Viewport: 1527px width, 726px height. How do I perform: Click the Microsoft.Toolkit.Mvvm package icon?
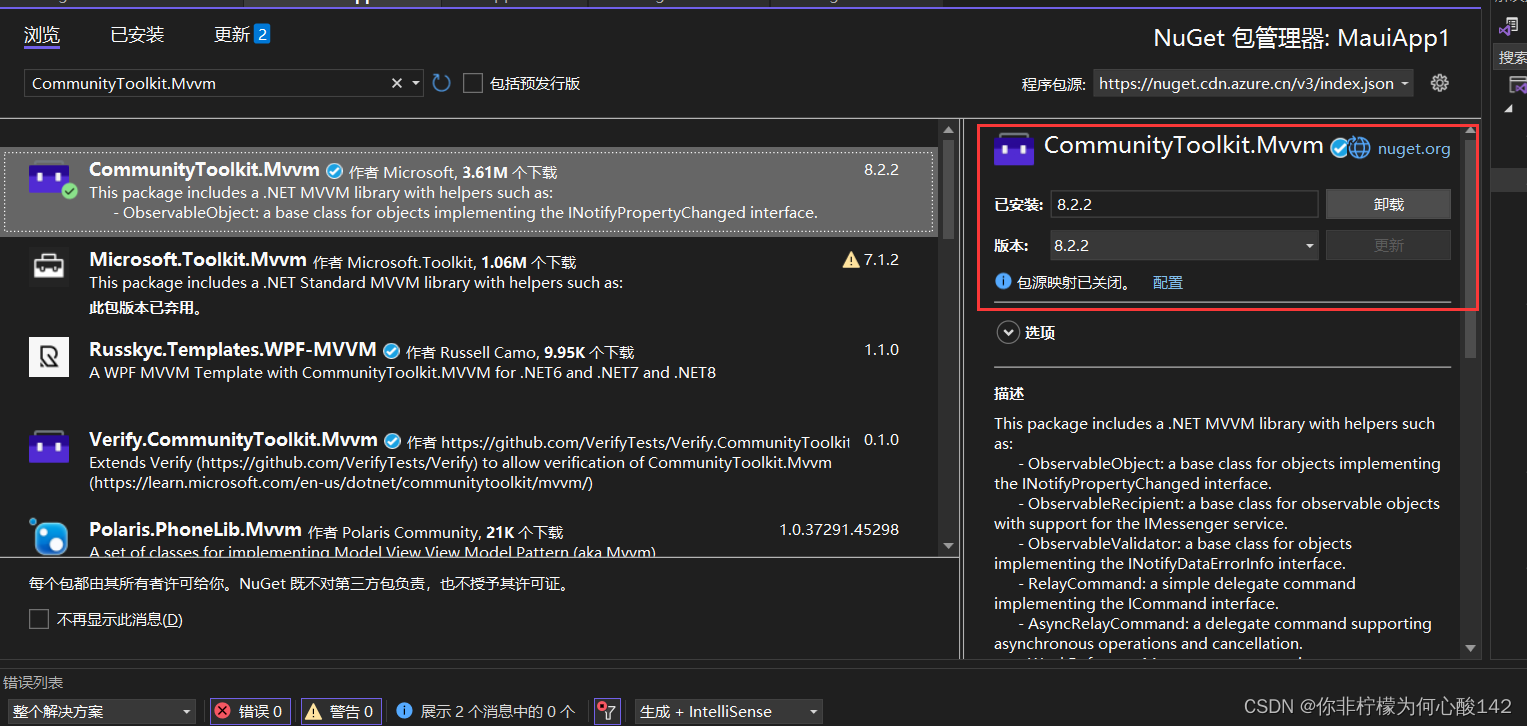[x=49, y=267]
